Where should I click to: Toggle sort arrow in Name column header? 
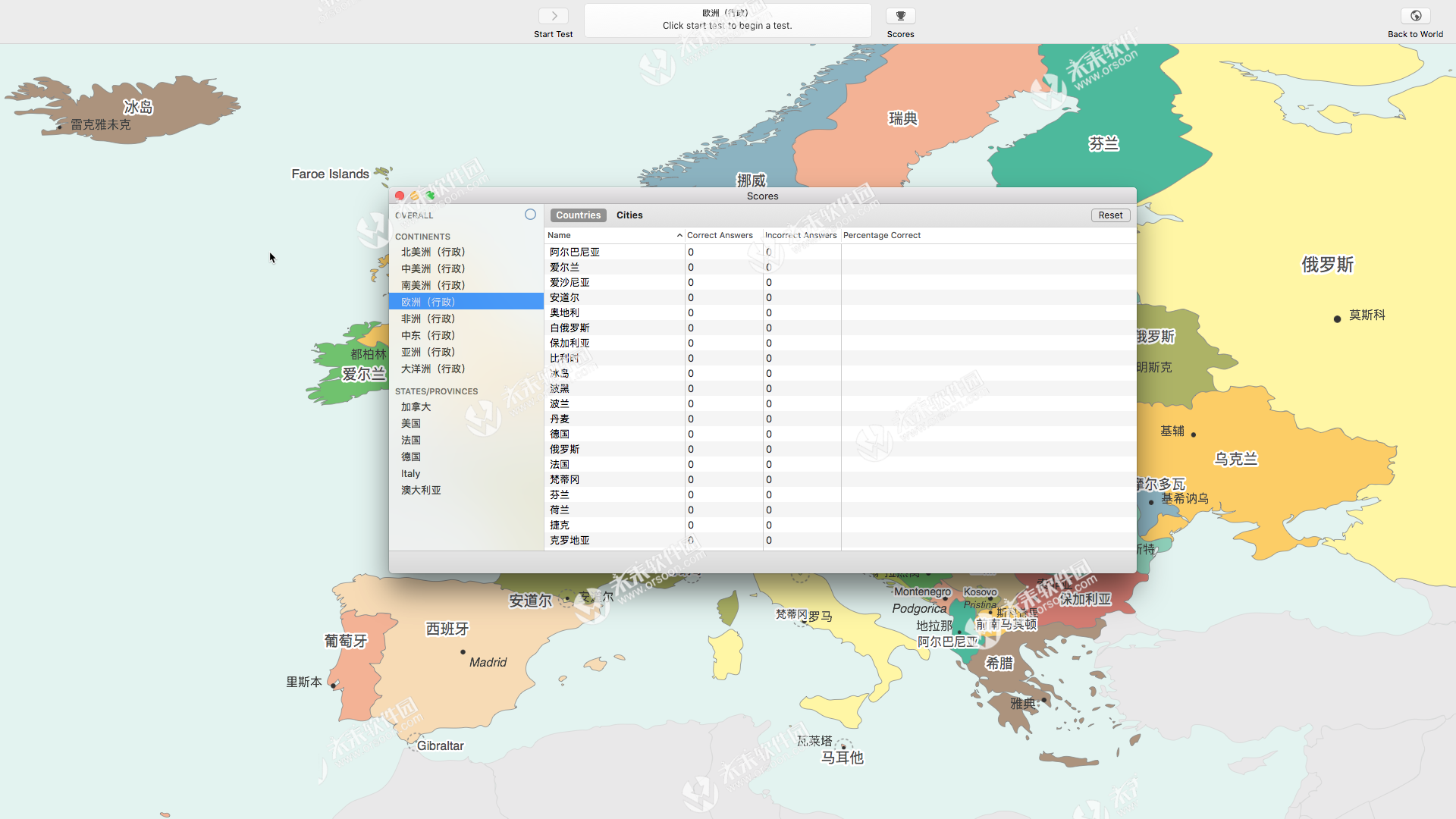[679, 236]
